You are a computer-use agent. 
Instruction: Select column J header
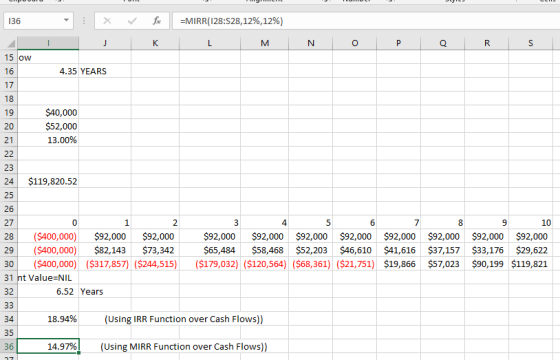105,43
